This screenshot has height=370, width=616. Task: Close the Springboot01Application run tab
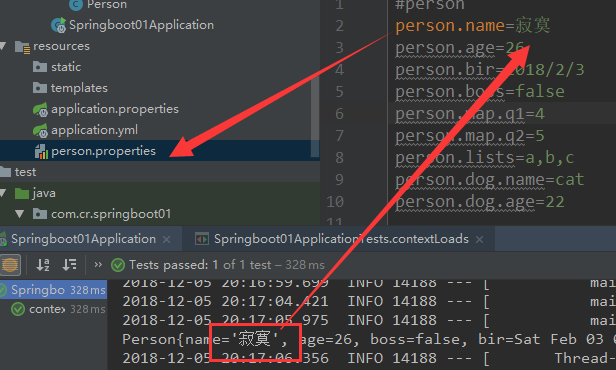coord(167,239)
